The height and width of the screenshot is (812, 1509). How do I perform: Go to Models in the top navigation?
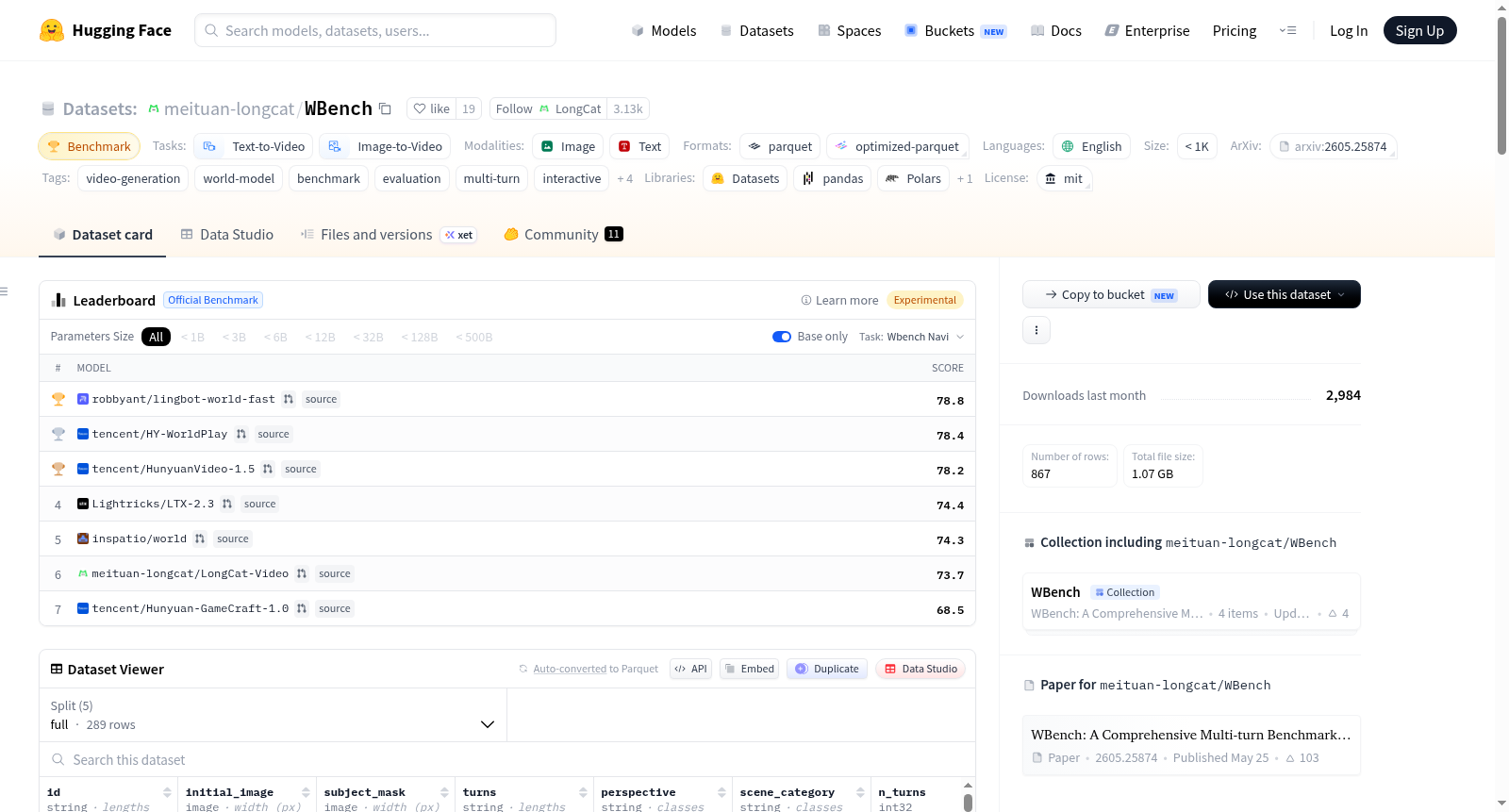(664, 30)
